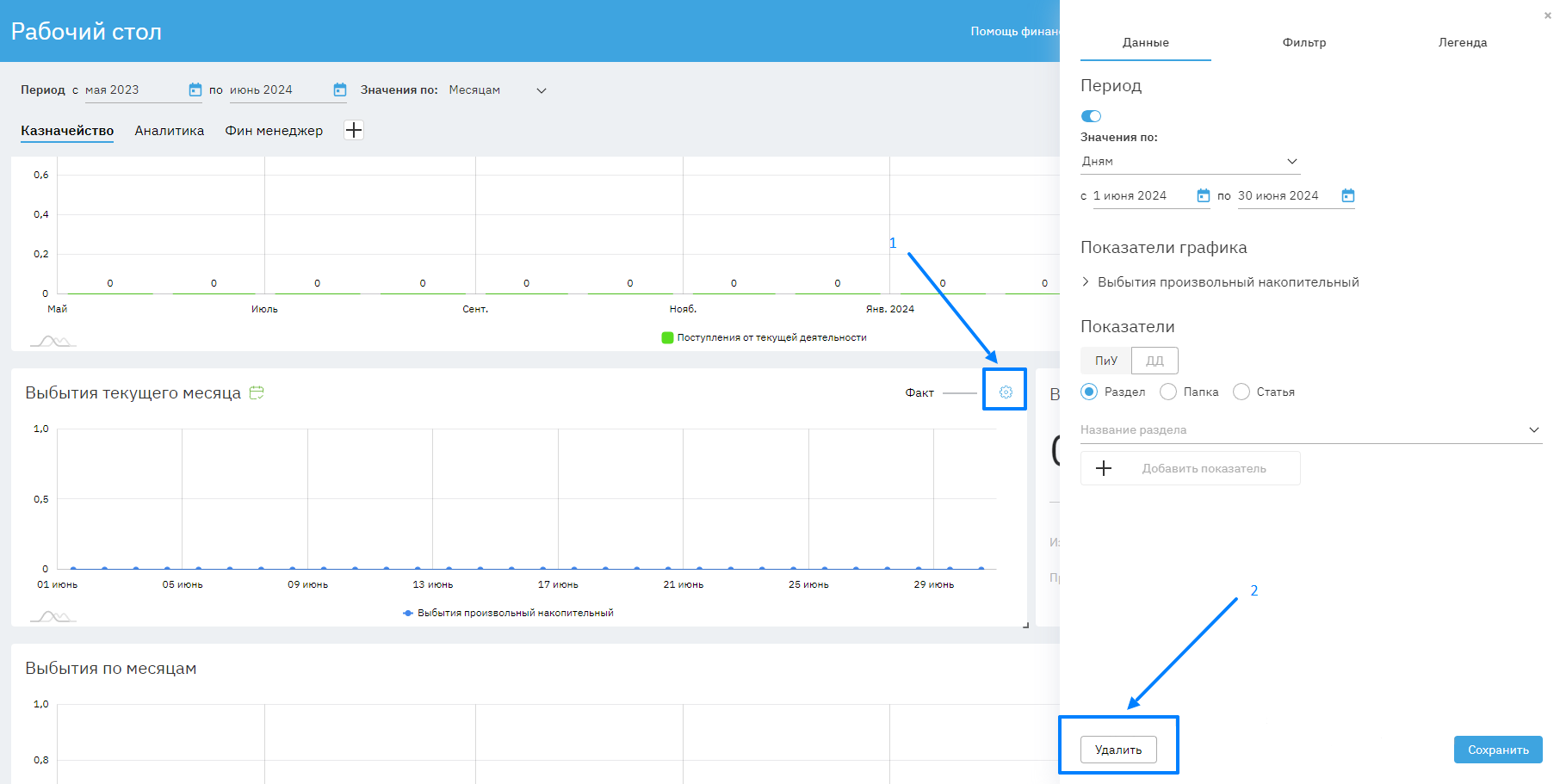Open calendar for 1 июня 2024 date field

click(x=1203, y=196)
